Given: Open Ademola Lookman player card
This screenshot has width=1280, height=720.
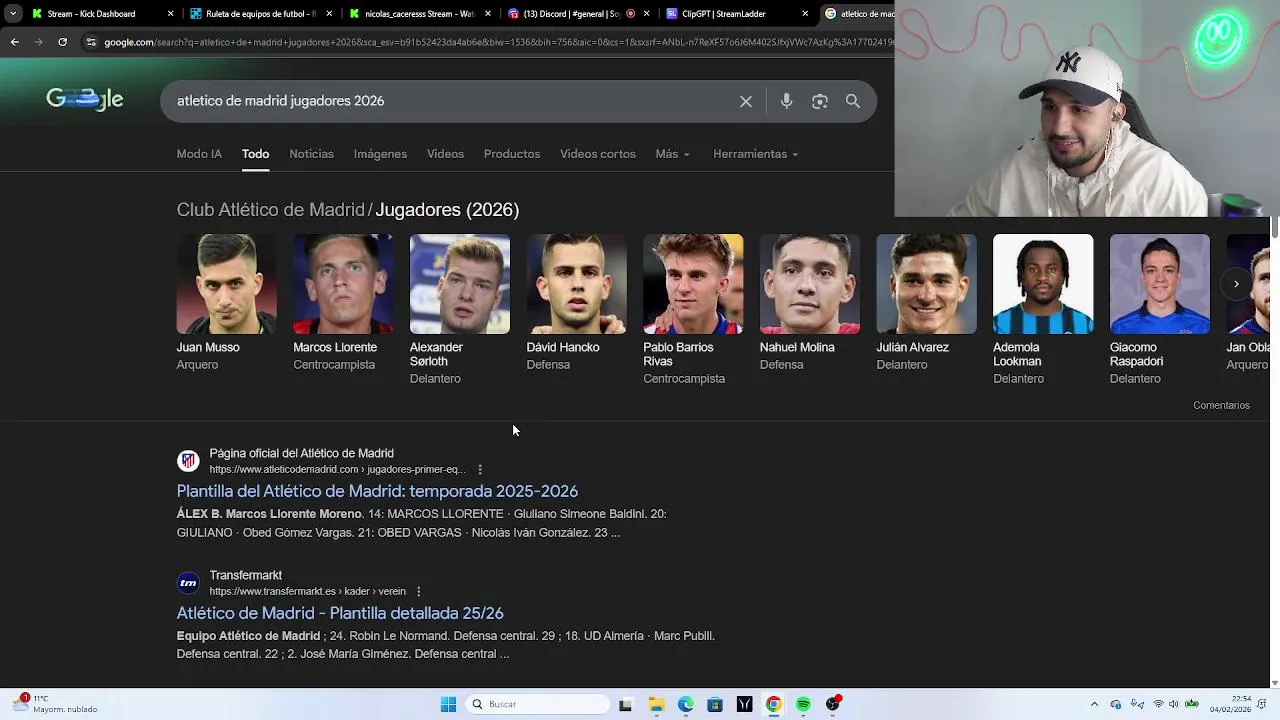Looking at the screenshot, I should click(x=1043, y=310).
